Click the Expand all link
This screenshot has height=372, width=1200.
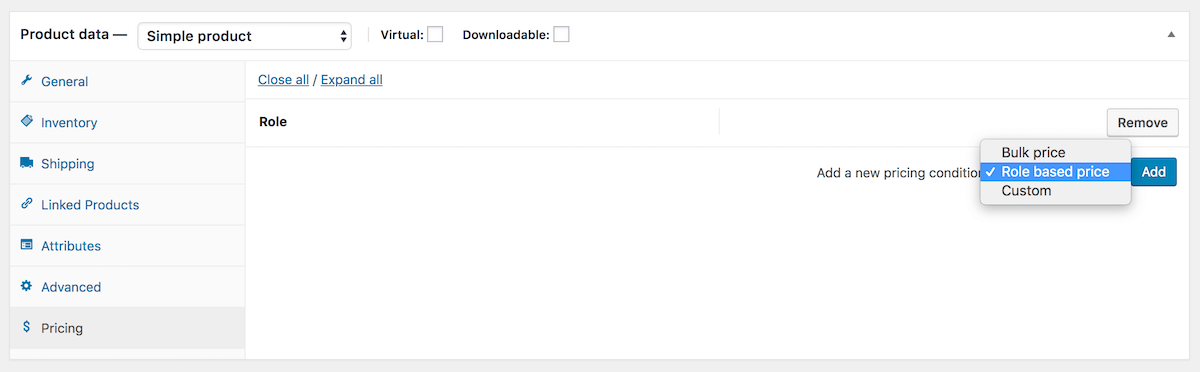point(351,80)
